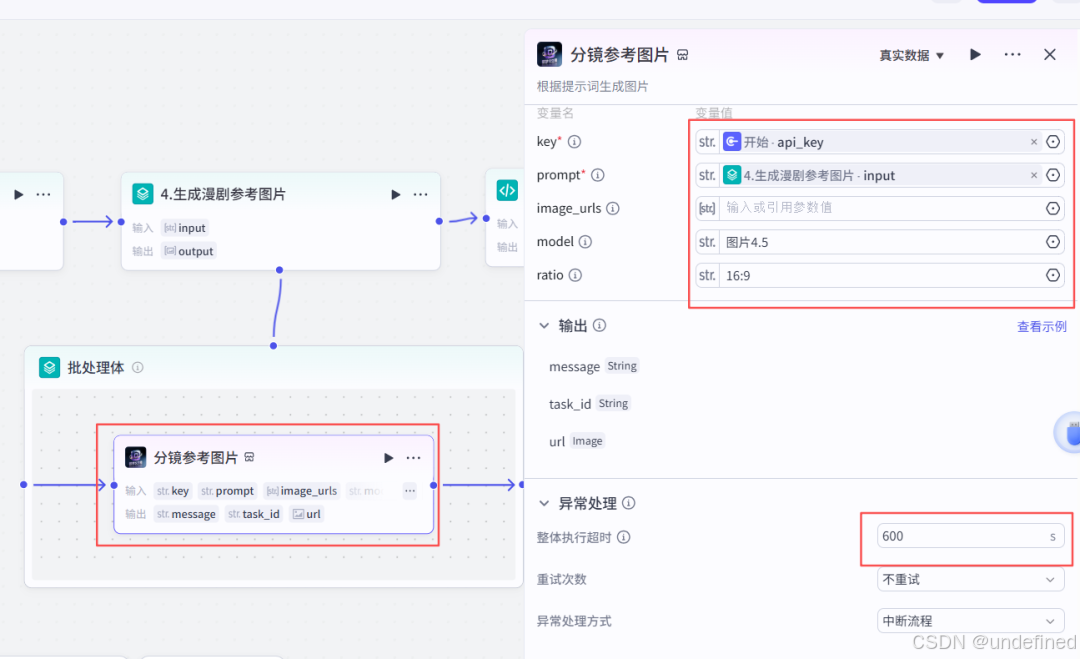Screen dimensions: 1080x659
Task: Expand hidden input parameters on 分镜参考图片 node
Action: point(410,491)
